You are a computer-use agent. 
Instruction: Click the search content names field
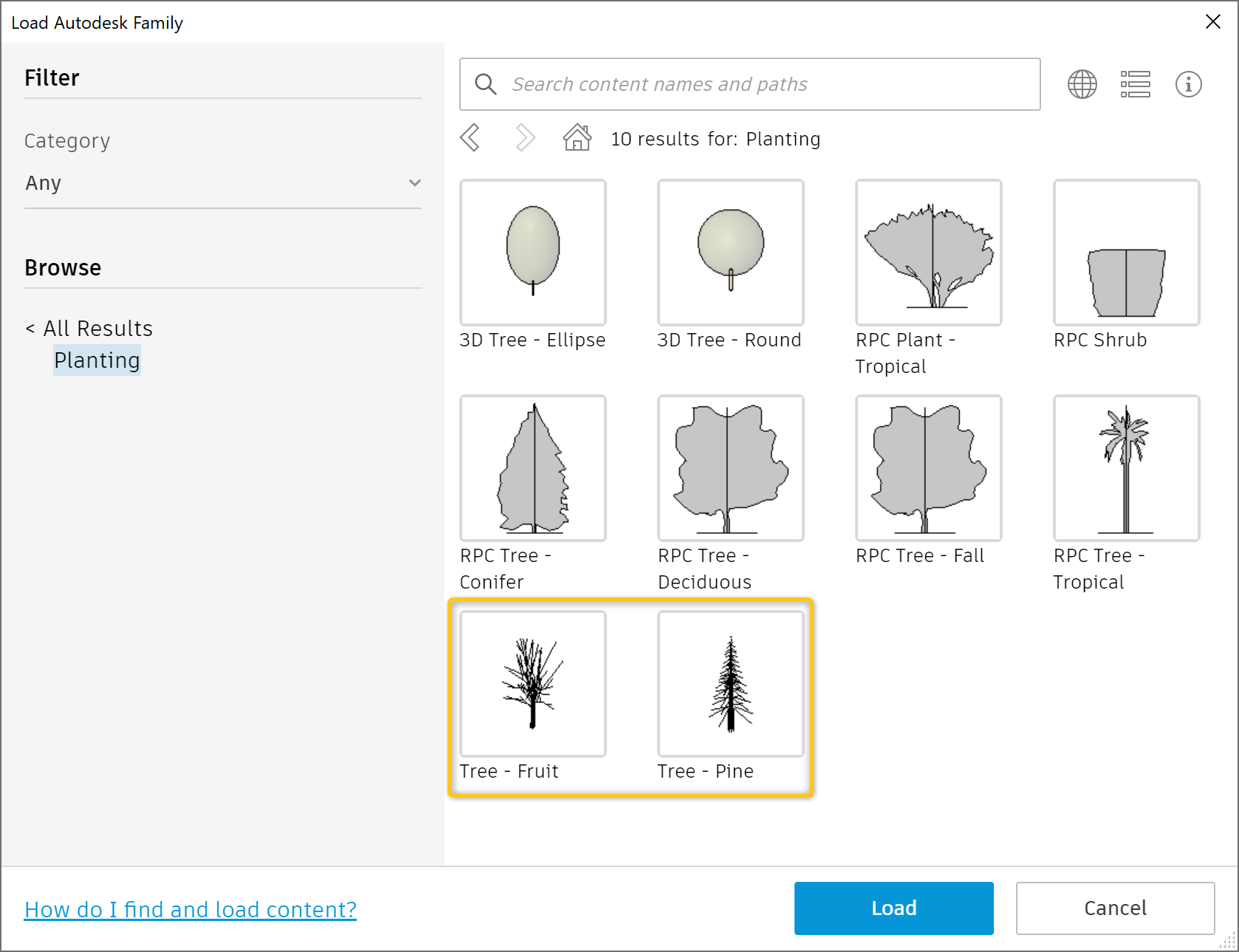tap(768, 84)
